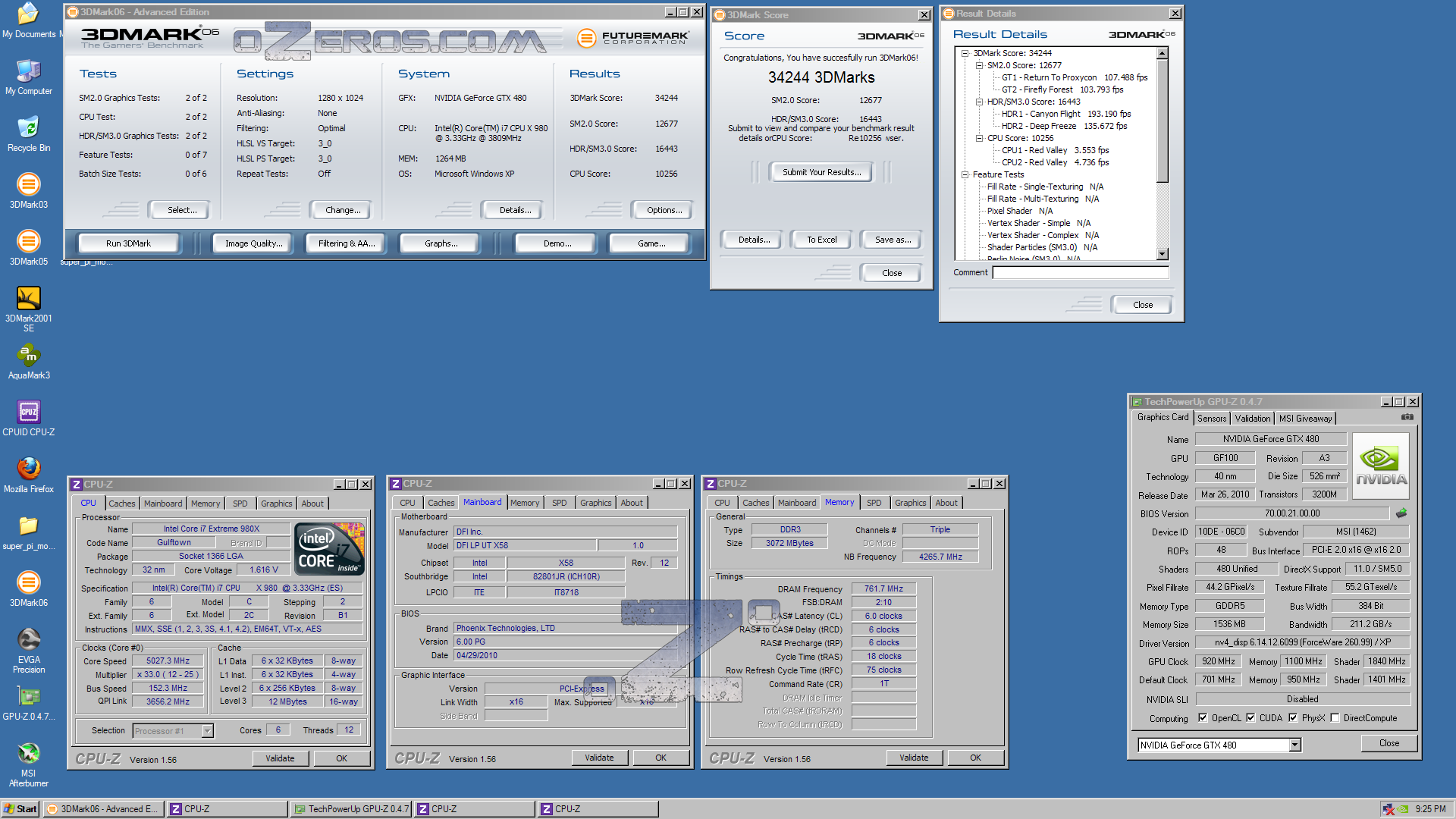The height and width of the screenshot is (819, 1456).
Task: Click results Options button in 3DMark06
Action: [x=664, y=210]
